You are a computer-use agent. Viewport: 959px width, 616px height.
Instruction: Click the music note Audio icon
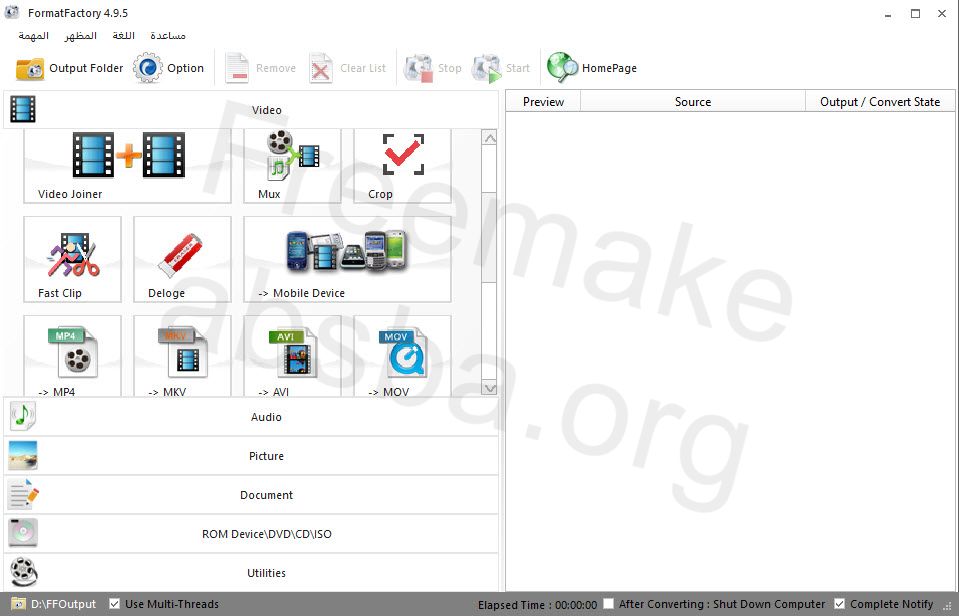tap(23, 416)
